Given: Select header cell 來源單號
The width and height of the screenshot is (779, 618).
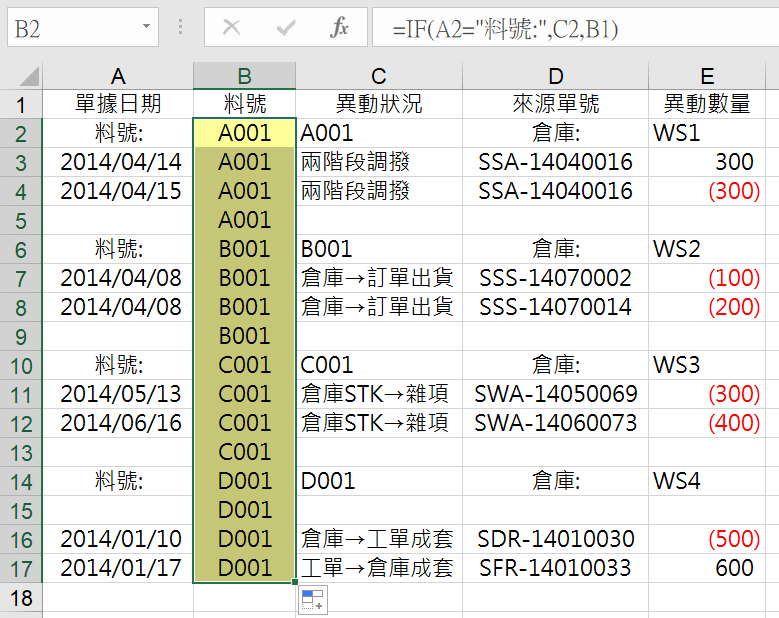Looking at the screenshot, I should (x=555, y=104).
